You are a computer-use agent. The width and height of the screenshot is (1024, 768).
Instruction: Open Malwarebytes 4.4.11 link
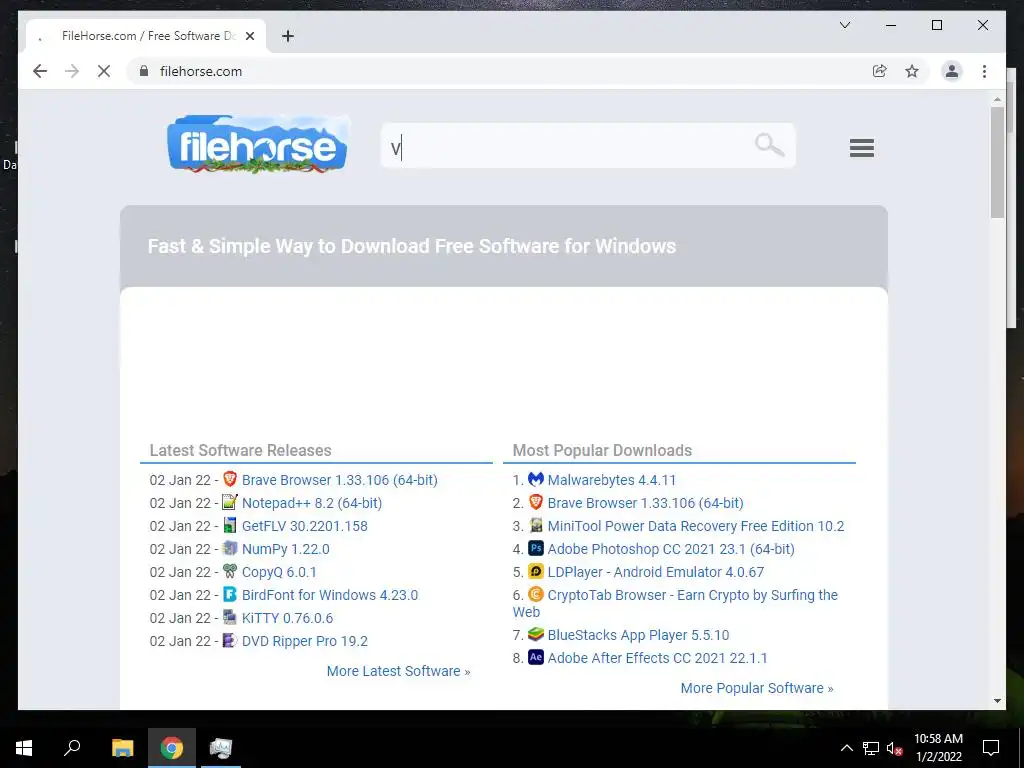(x=612, y=480)
